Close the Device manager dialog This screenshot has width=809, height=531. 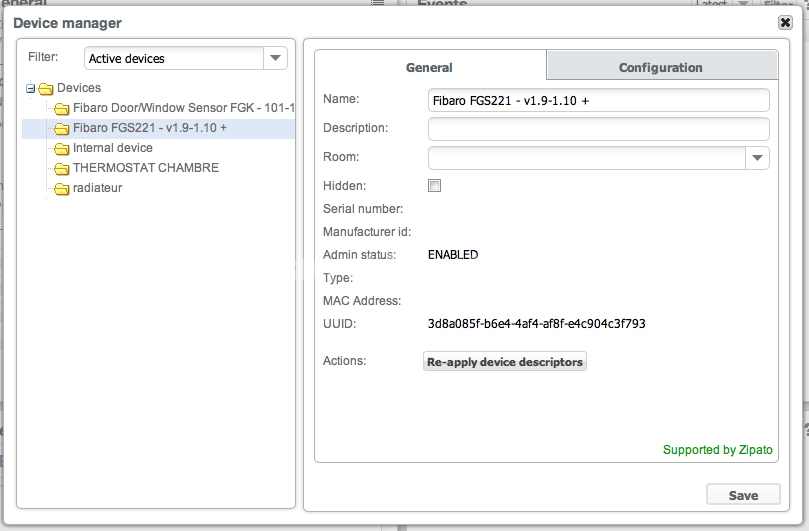[785, 22]
